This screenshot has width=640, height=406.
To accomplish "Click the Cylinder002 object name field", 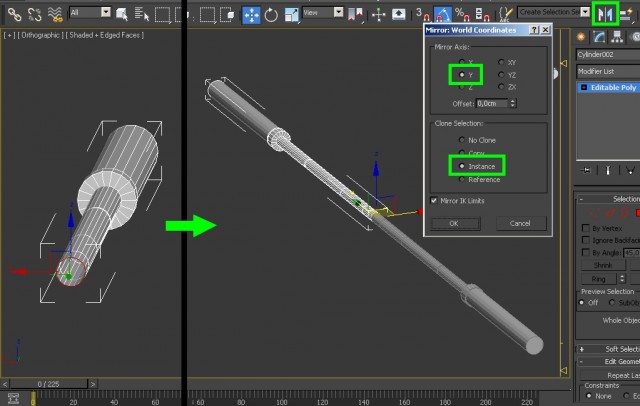I will [x=608, y=54].
